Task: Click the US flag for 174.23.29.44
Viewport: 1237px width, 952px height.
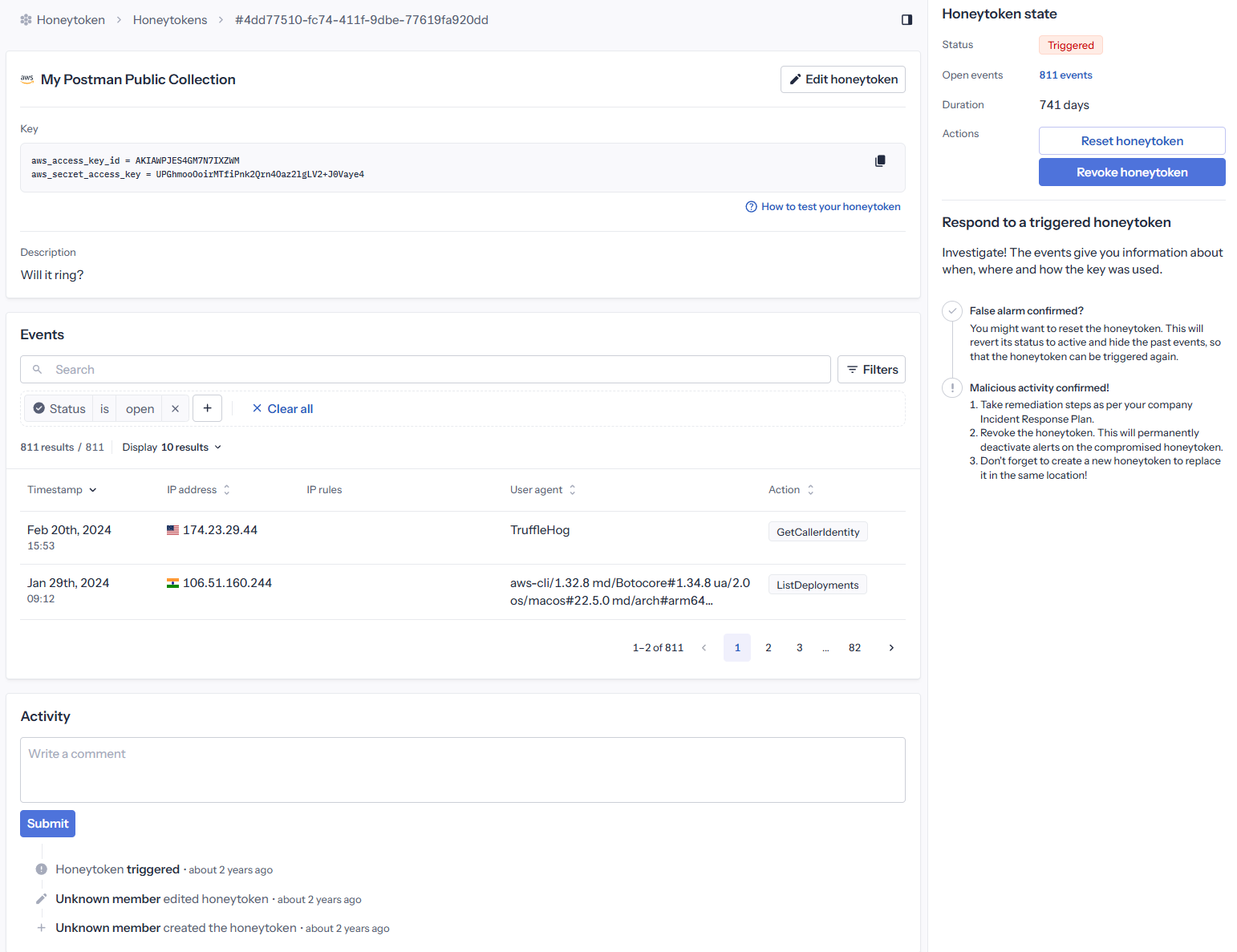Action: 172,530
